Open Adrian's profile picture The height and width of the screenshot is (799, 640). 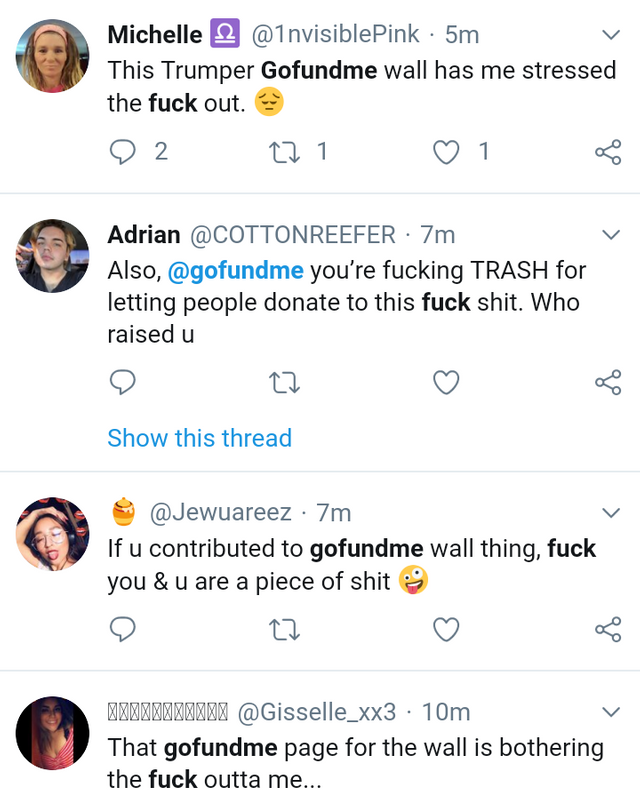click(x=52, y=256)
